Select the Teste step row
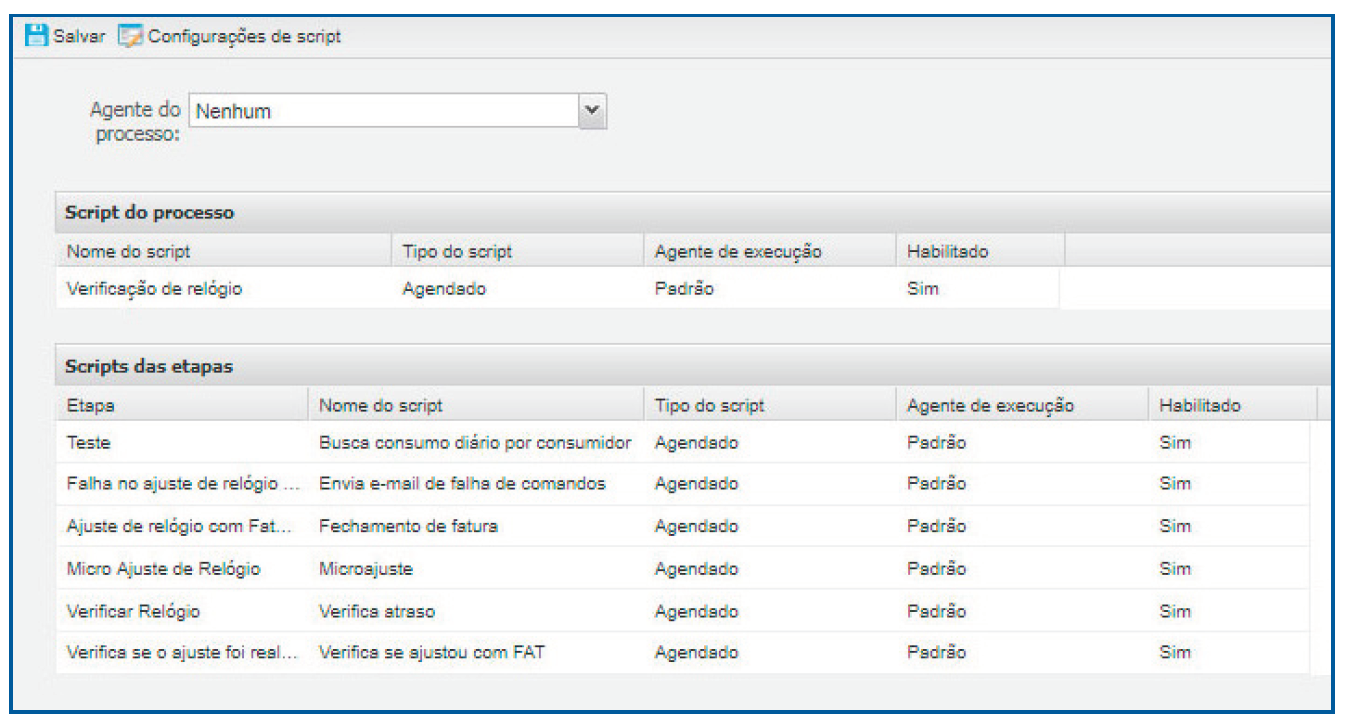Screen dimensions: 1345x728 point(90,442)
